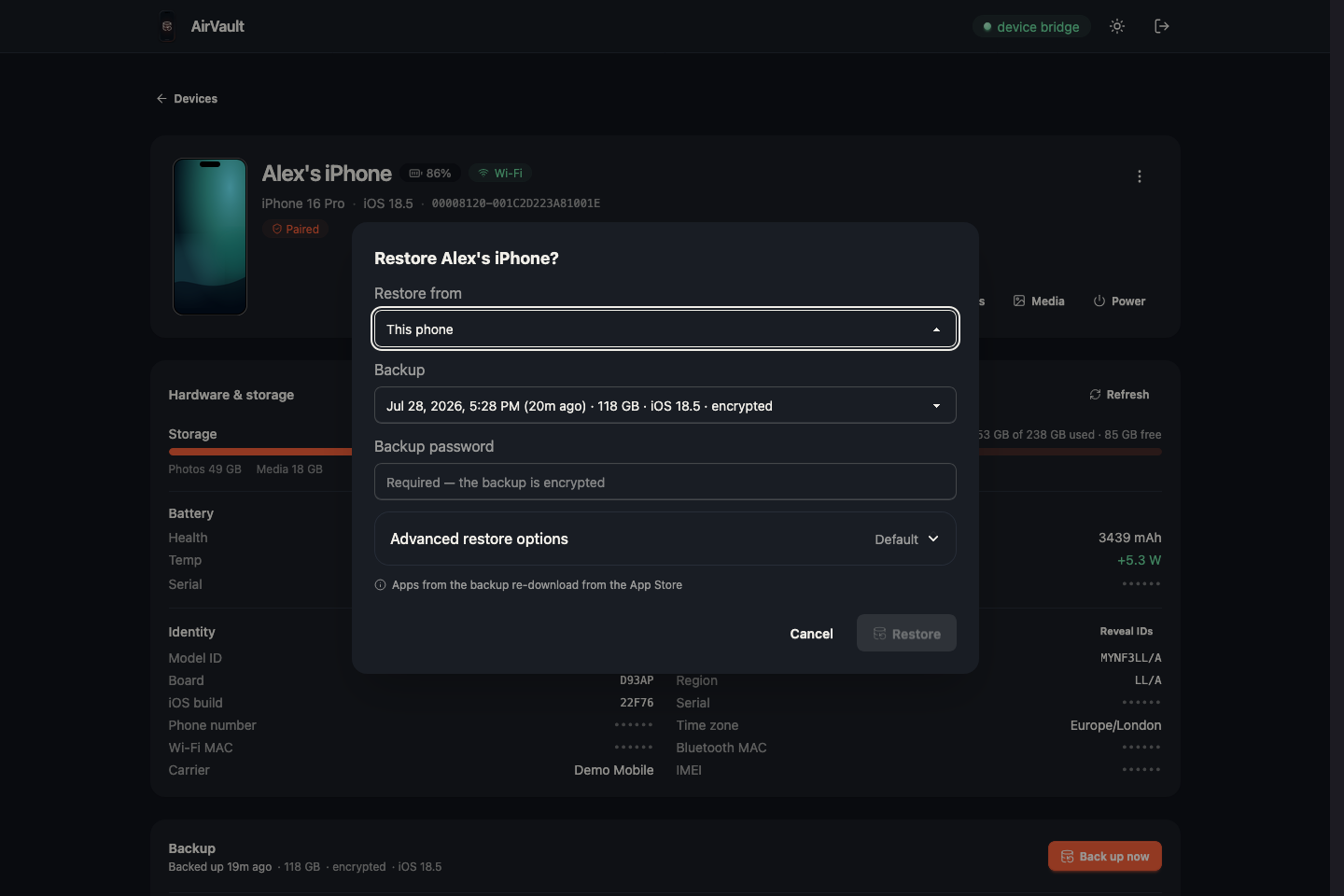Click the Alex's iPhone device name
The image size is (1344, 896).
327,174
